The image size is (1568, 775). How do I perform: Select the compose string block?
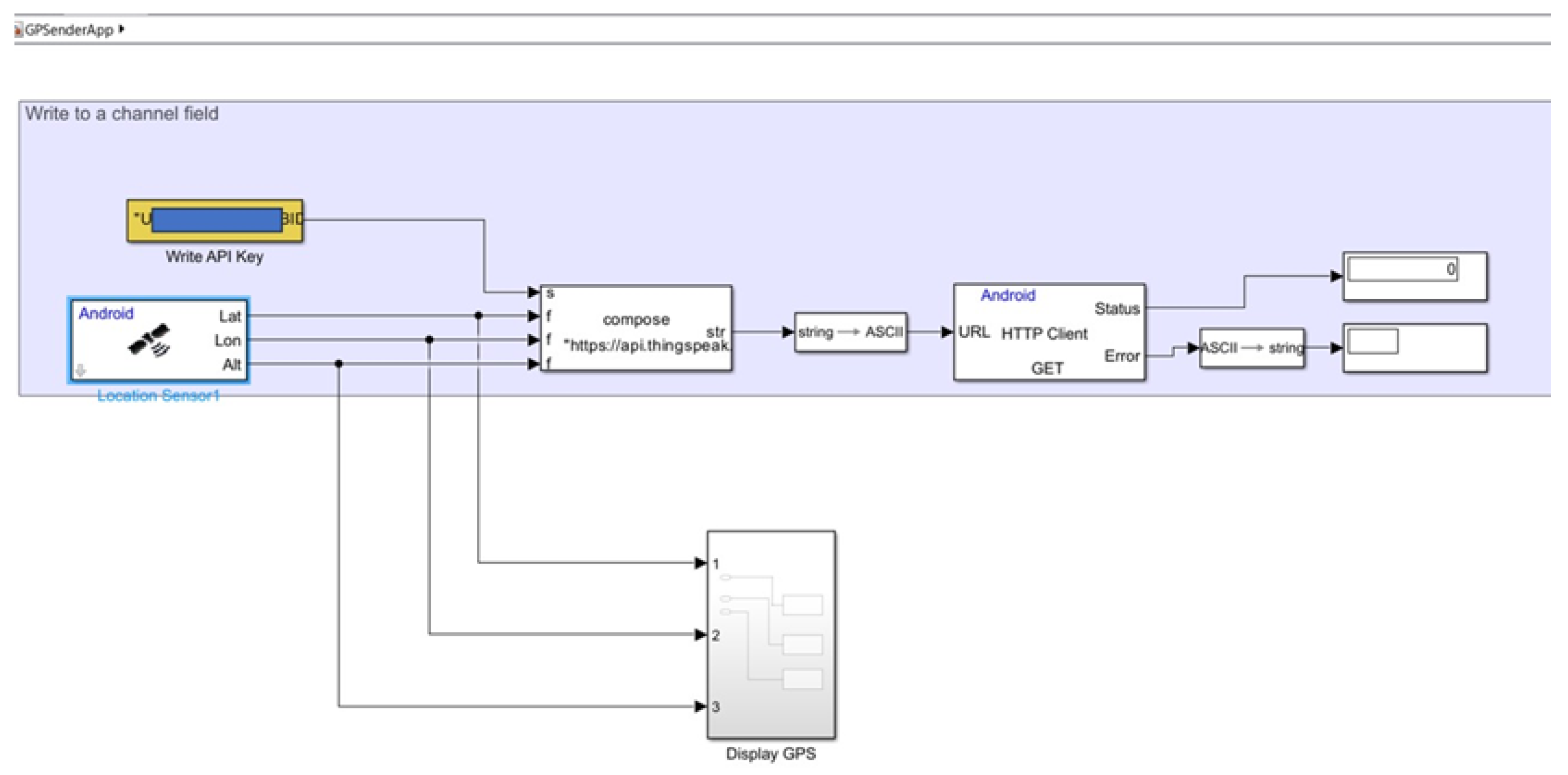(636, 328)
